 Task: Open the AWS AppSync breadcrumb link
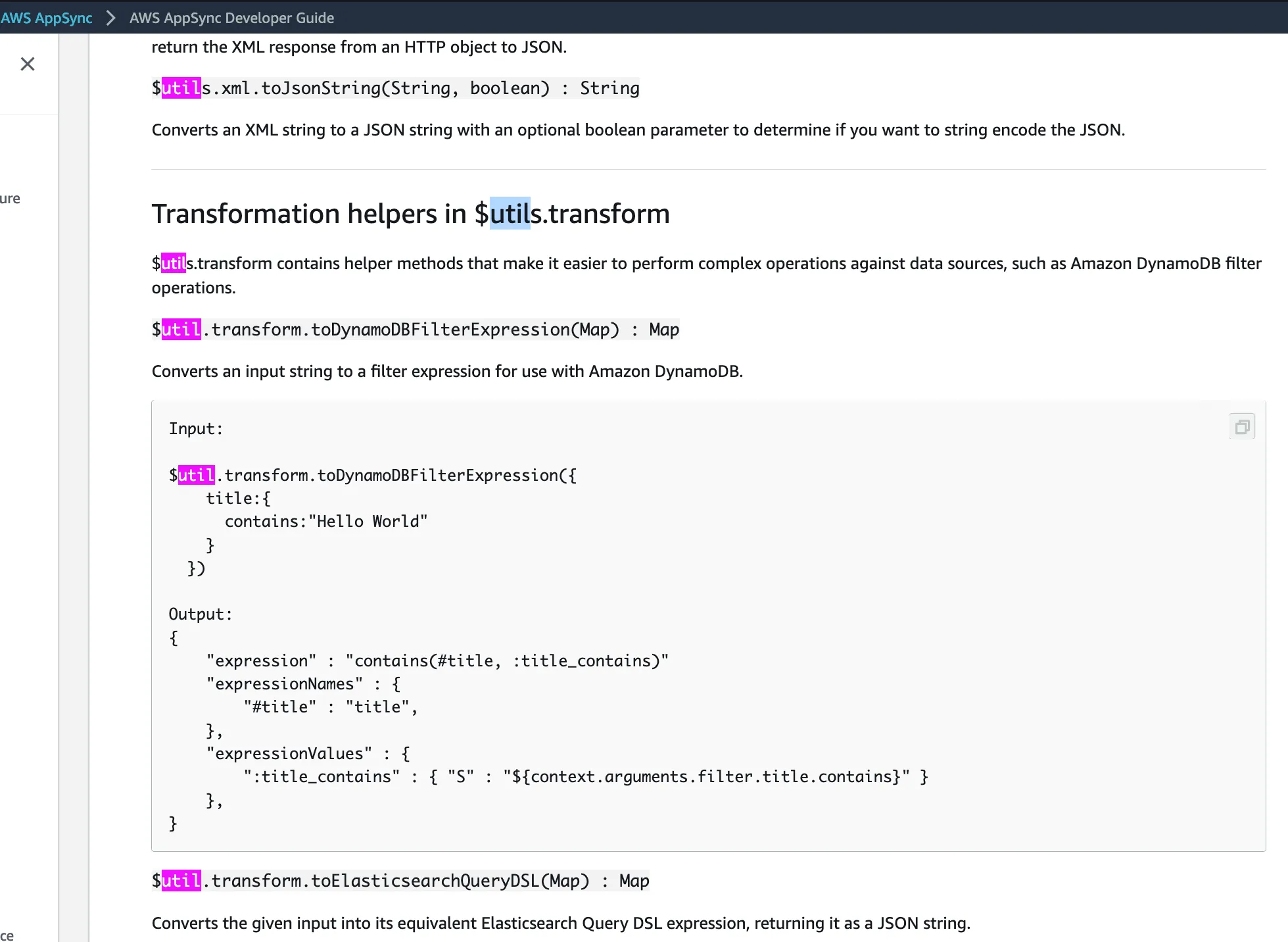tap(46, 18)
